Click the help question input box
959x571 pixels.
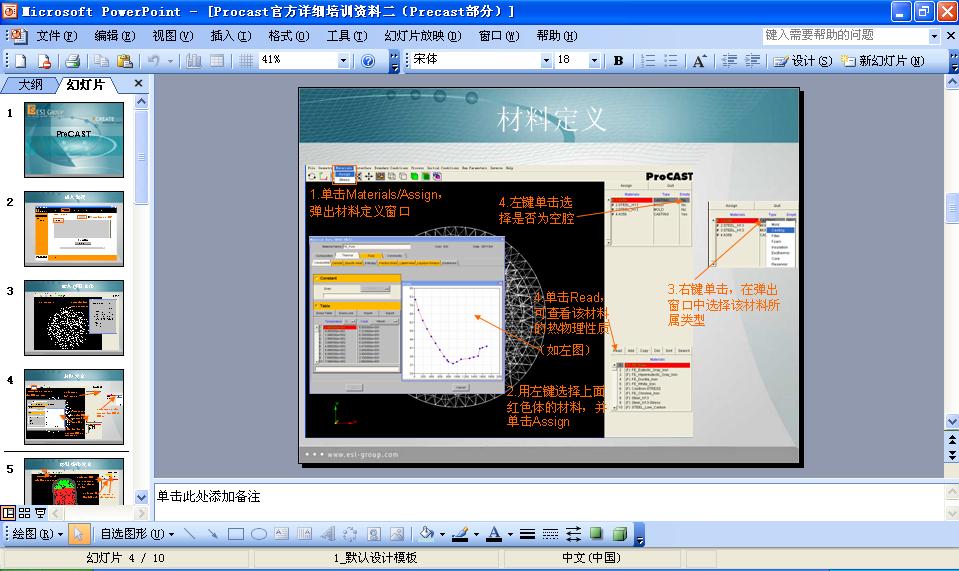845,35
